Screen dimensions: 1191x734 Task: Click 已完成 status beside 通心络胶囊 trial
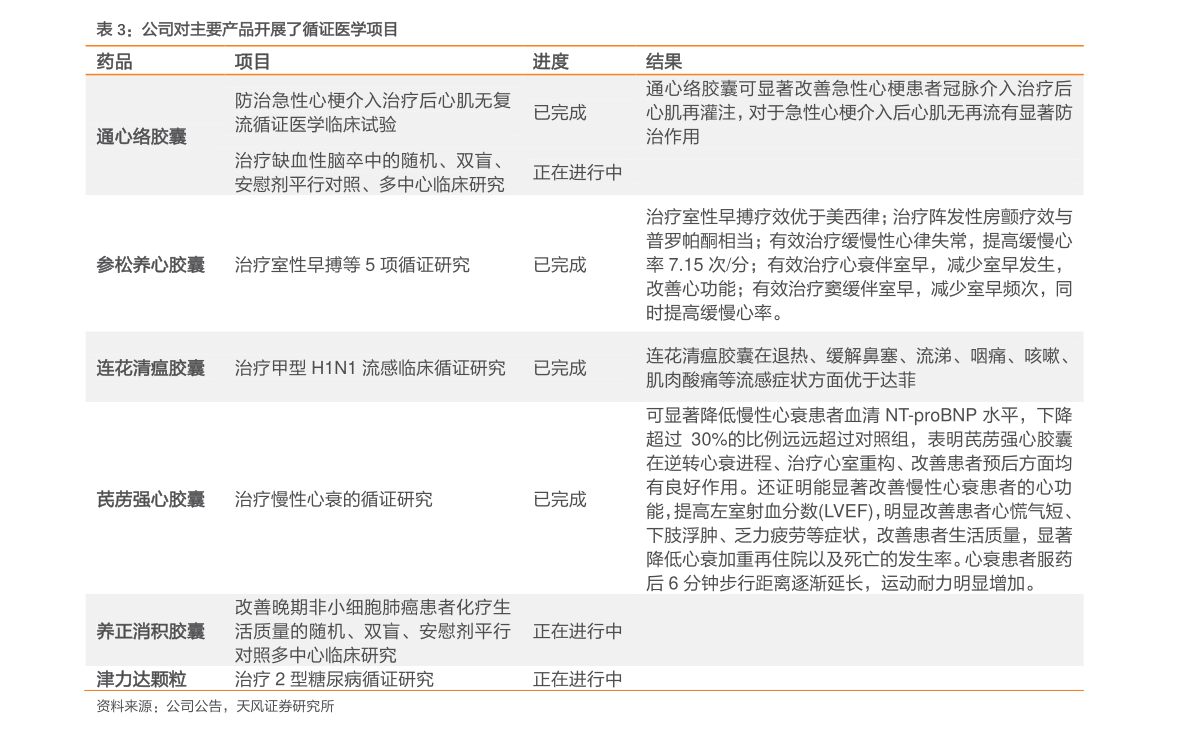[x=560, y=113]
